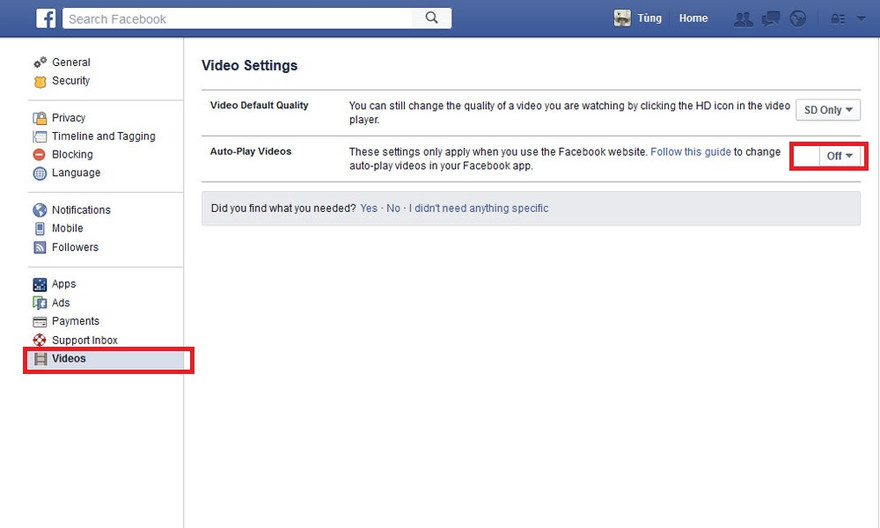Open the SD Only quality dropdown
Viewport: 880px width, 528px height.
(828, 110)
